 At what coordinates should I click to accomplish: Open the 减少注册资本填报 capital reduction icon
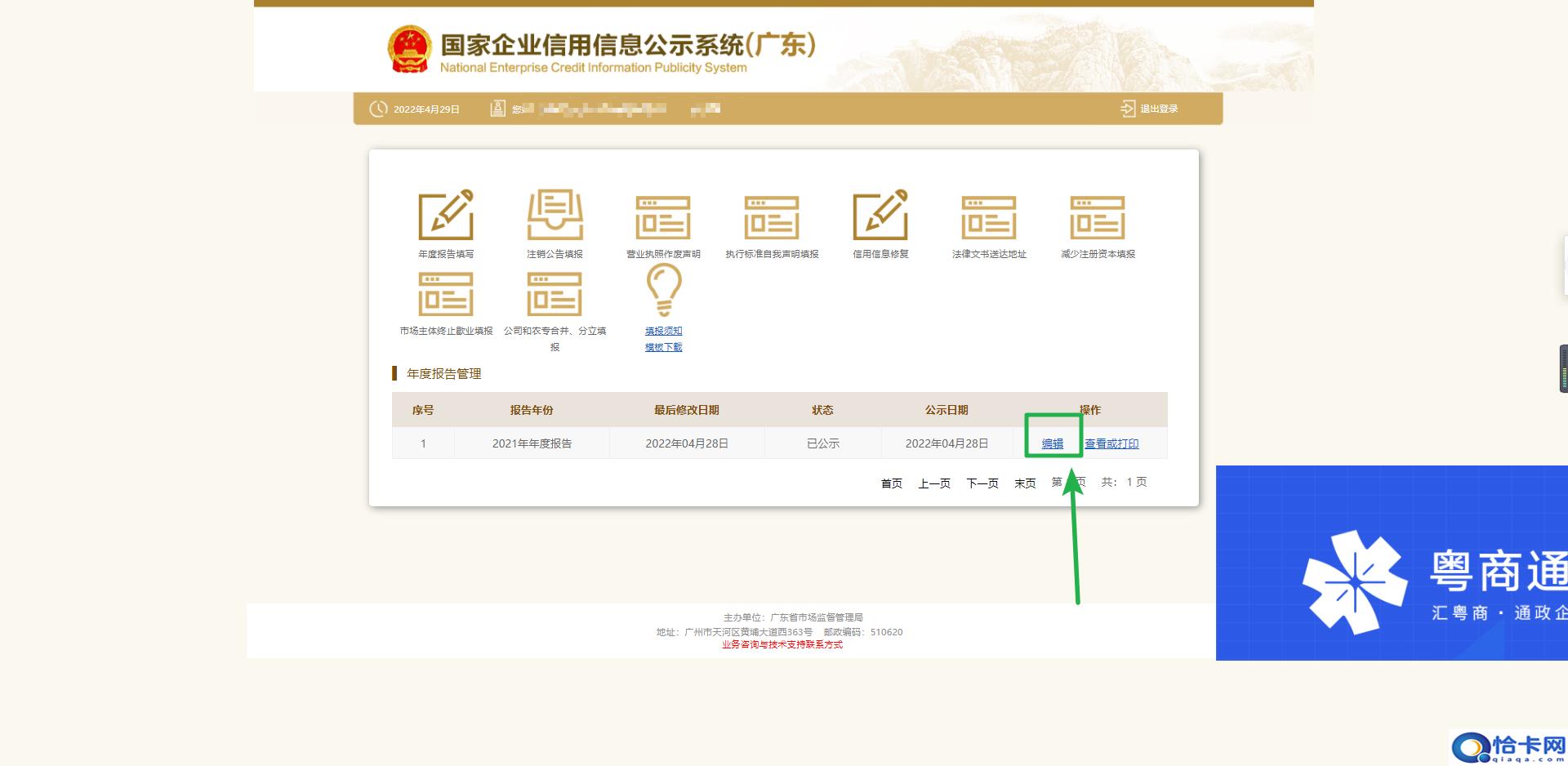tap(1098, 218)
